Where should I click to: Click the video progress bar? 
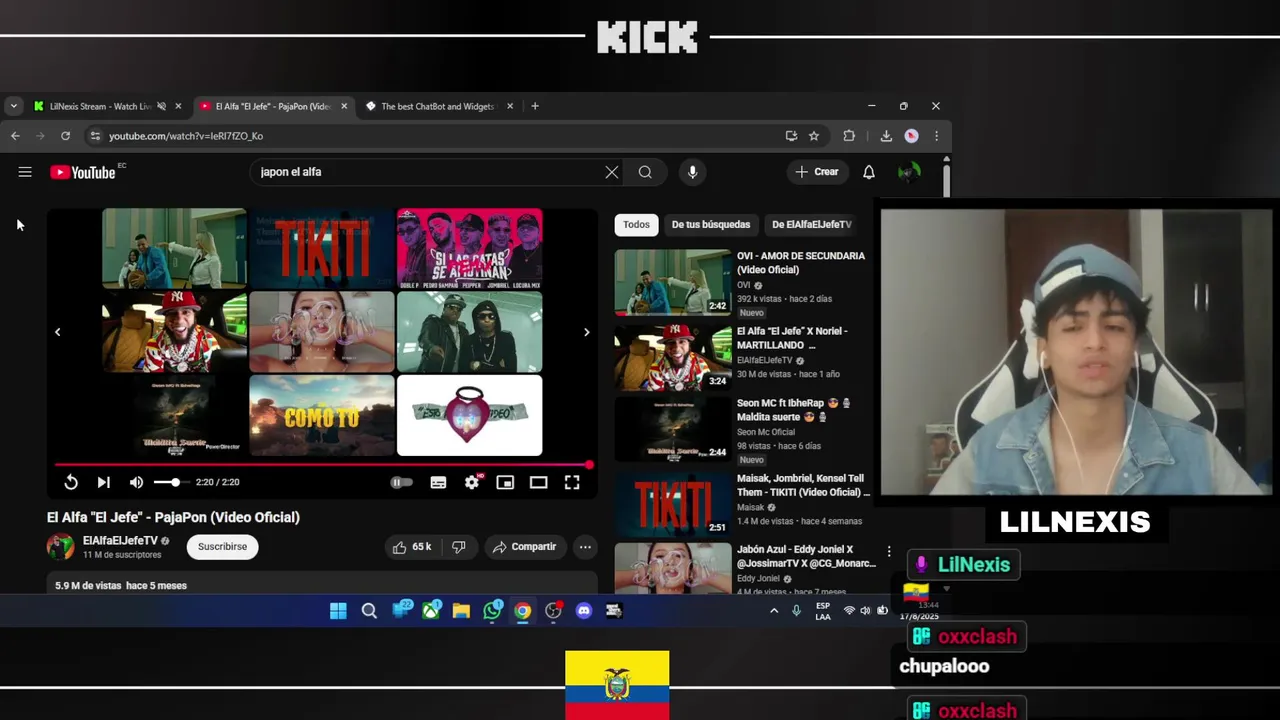pos(322,465)
